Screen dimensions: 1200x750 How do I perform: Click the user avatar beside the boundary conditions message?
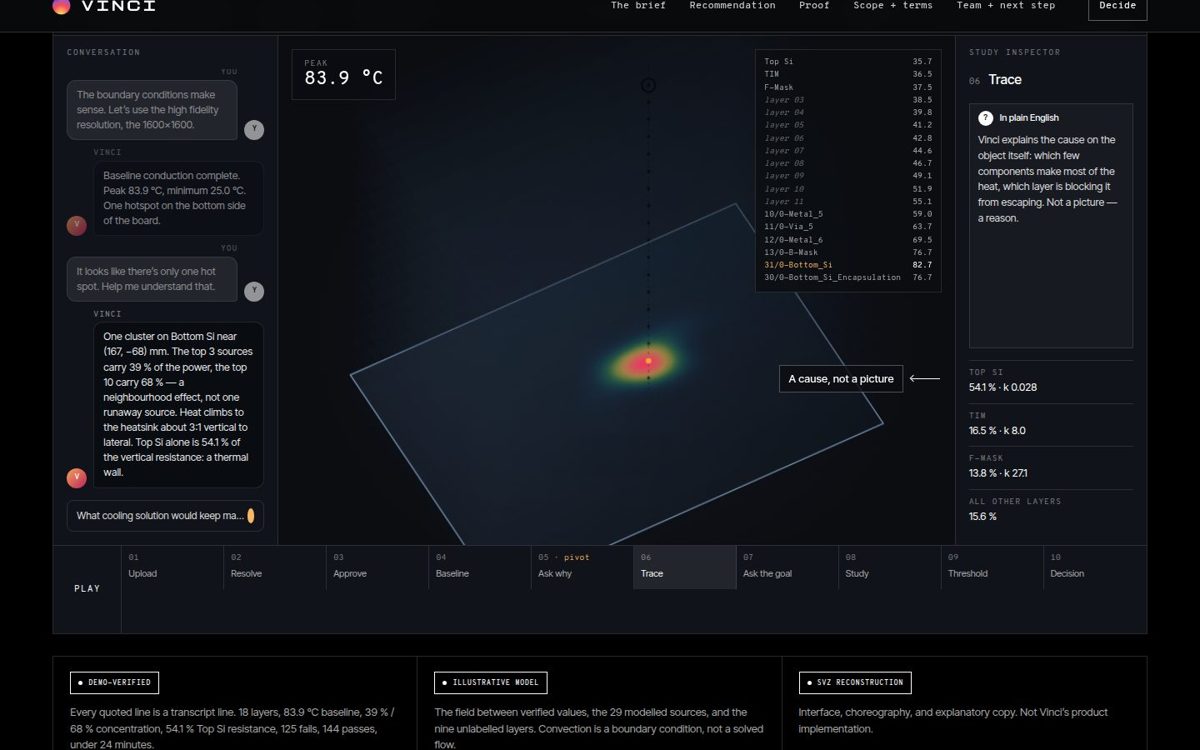point(254,130)
